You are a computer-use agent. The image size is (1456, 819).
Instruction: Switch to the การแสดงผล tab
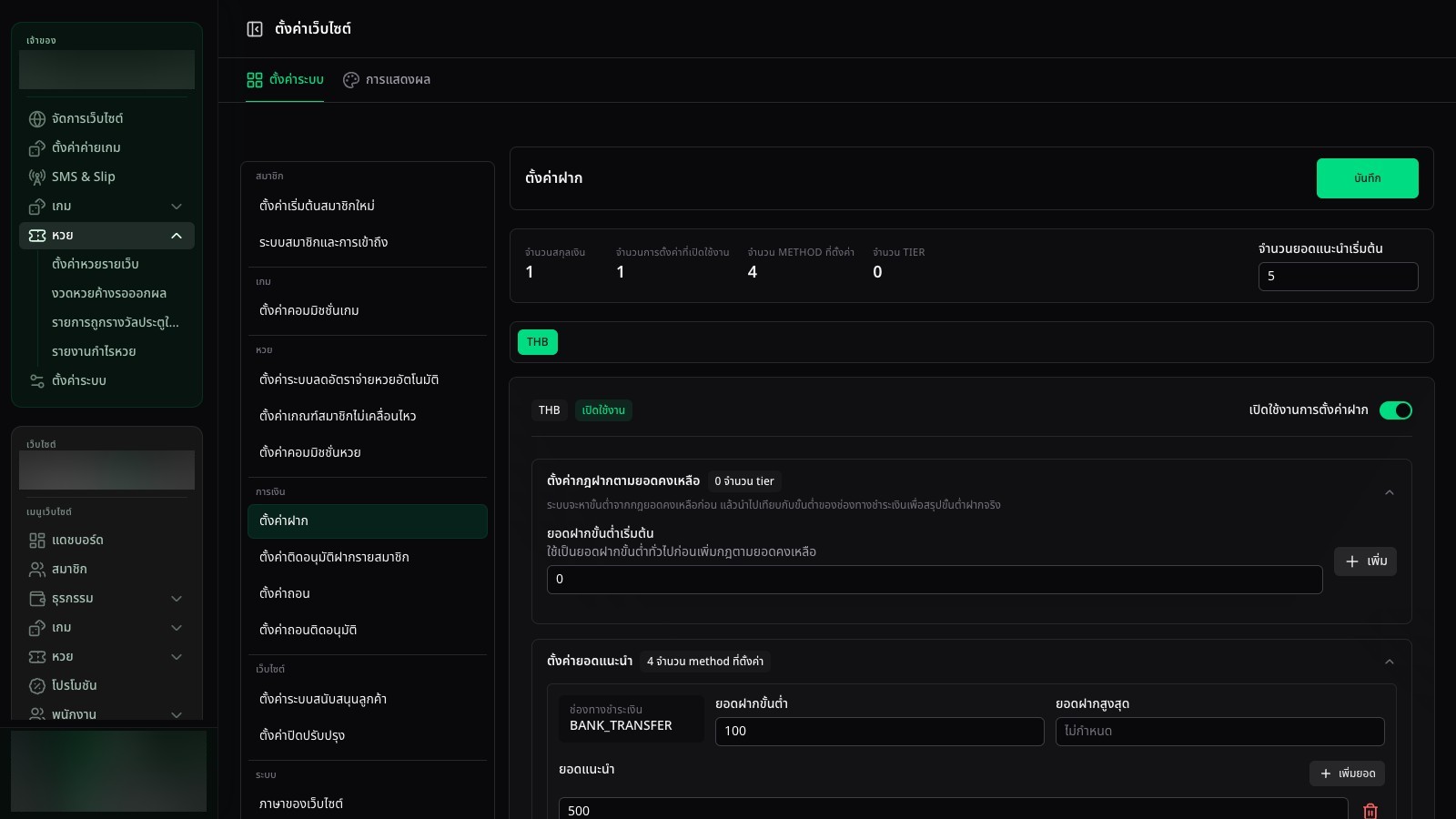coord(387,80)
